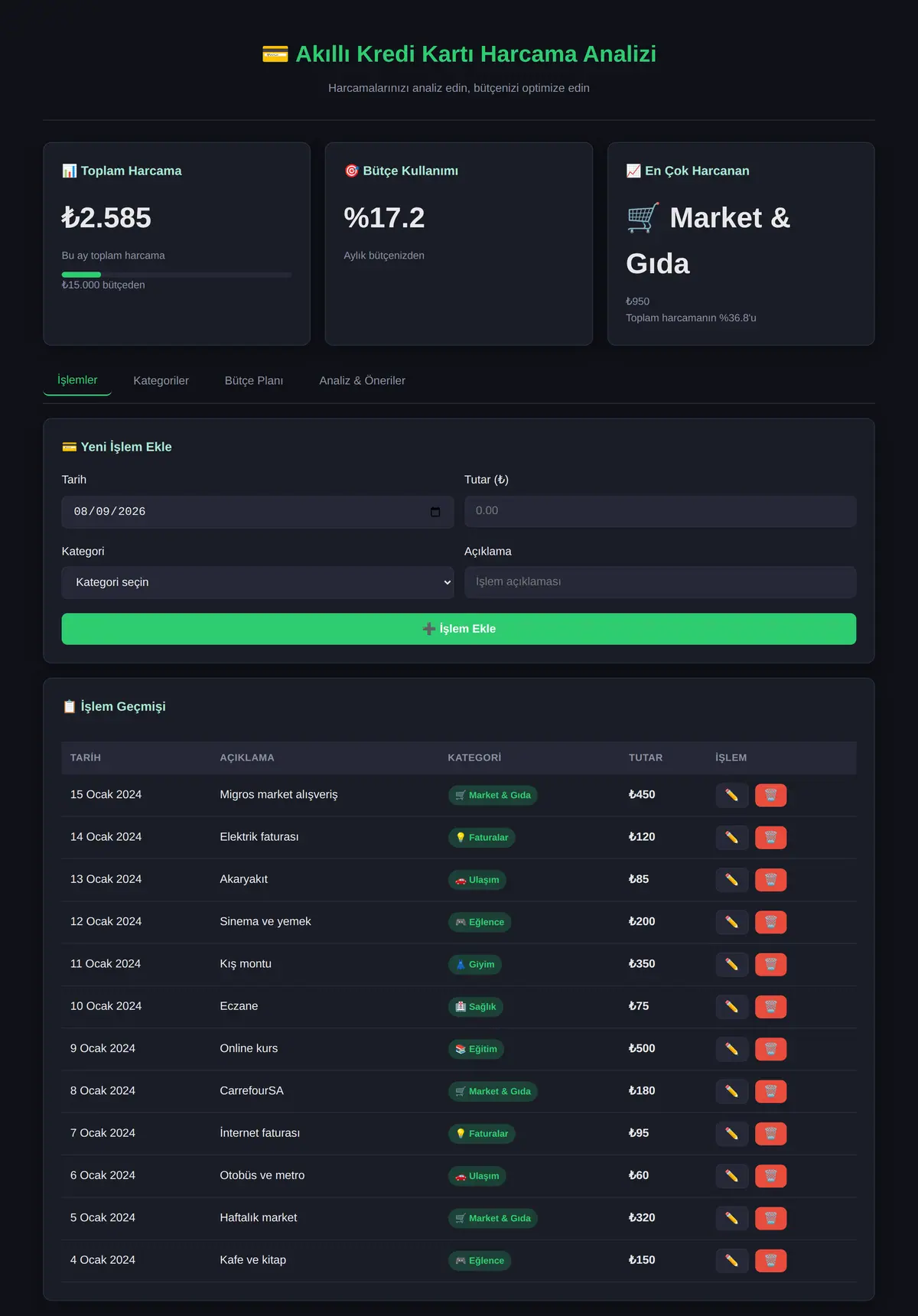Delete the Sinema ve yemek entry
This screenshot has height=1316, width=918.
(770, 922)
